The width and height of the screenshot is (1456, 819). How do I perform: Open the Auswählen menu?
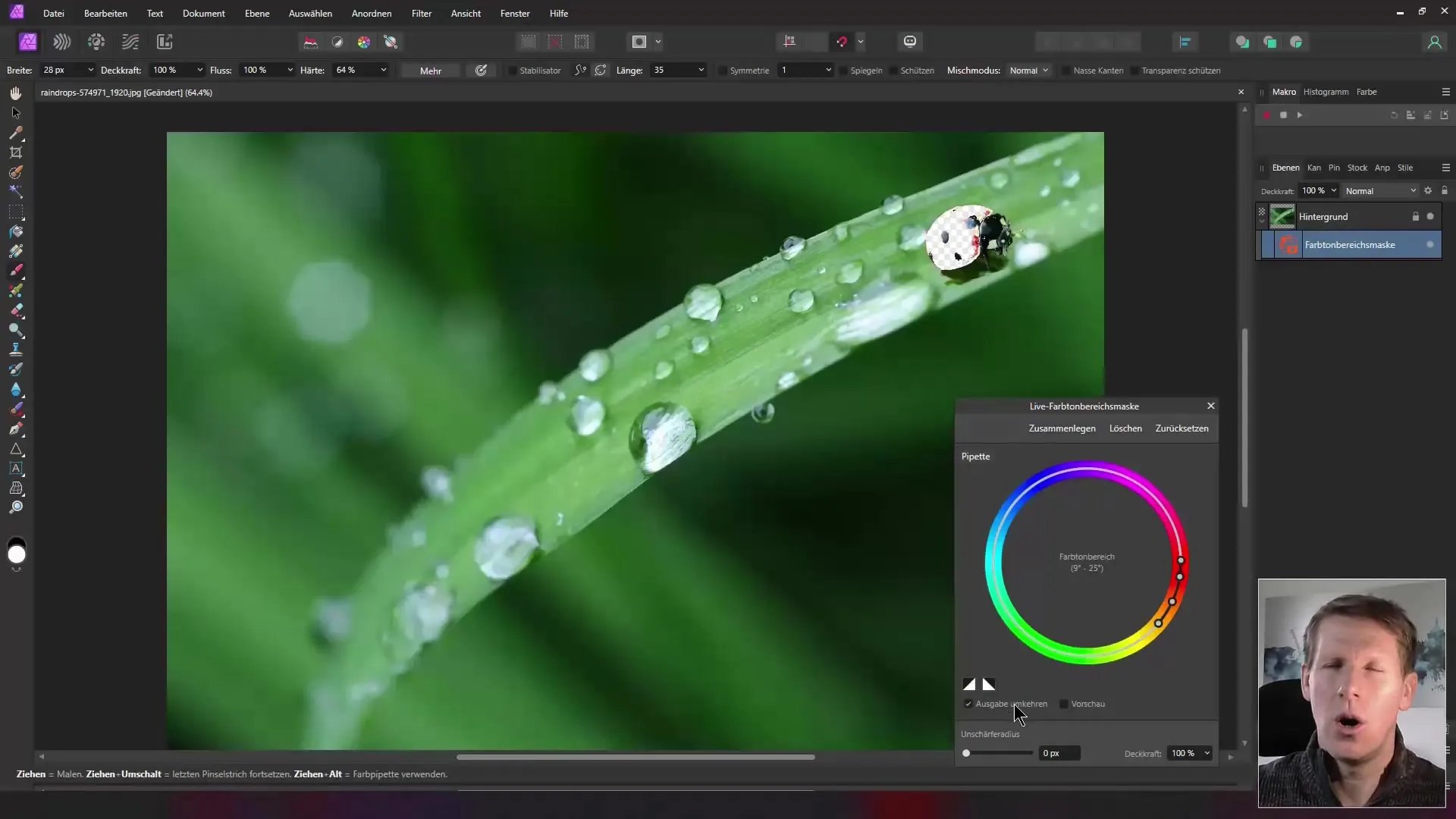(x=310, y=14)
